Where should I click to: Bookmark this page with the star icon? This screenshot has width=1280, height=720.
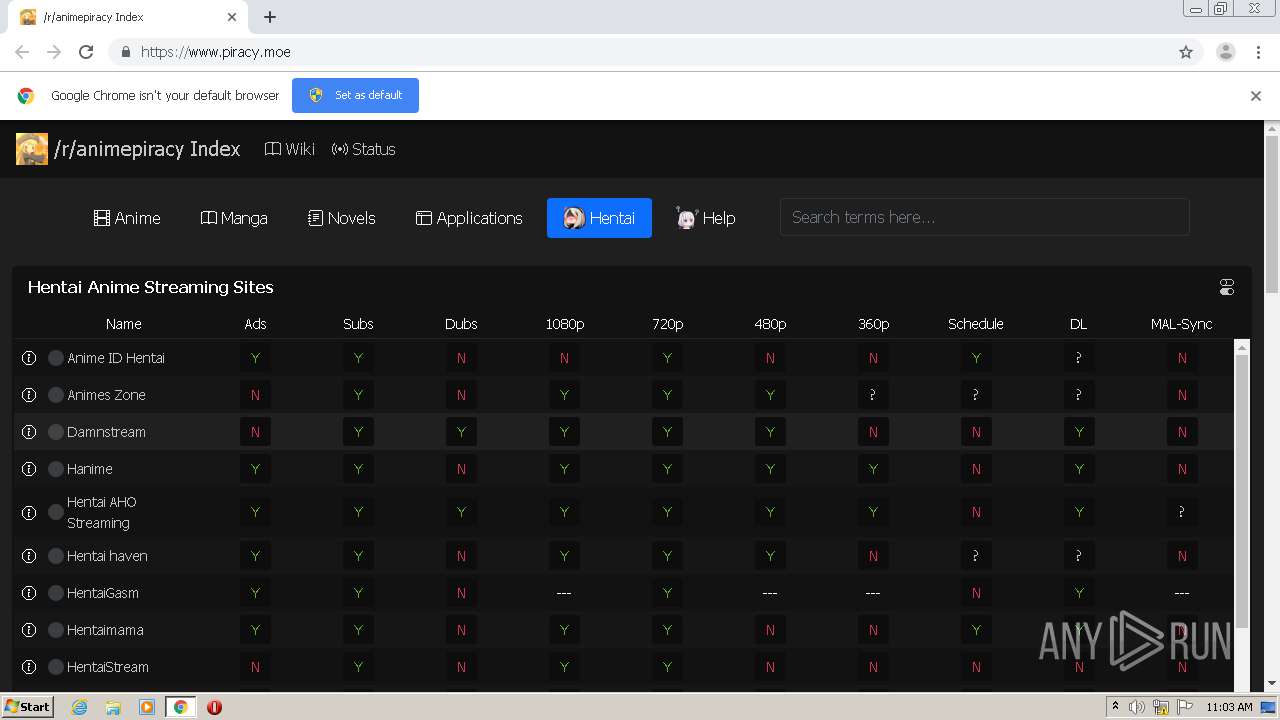point(1186,52)
